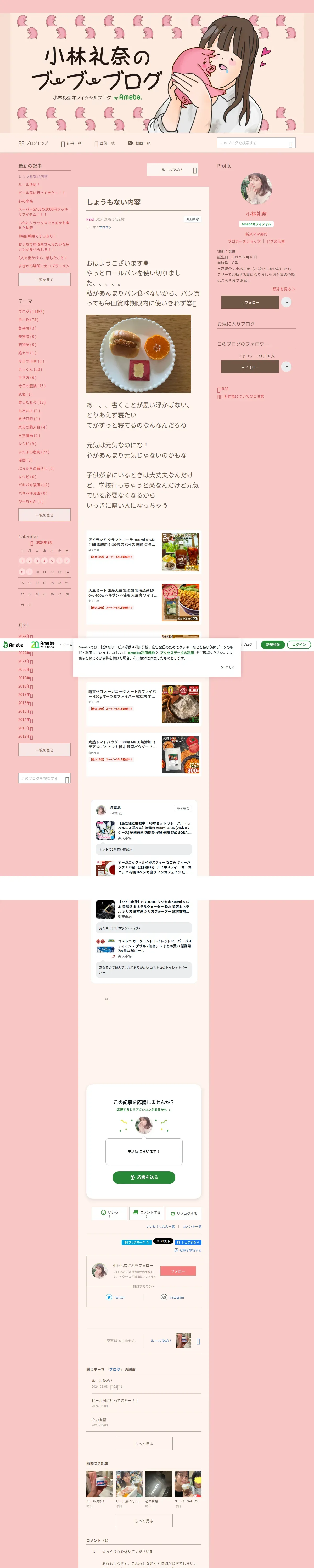The width and height of the screenshot is (314, 1568).
Task: Select calendar day 9
Action: coord(29,572)
